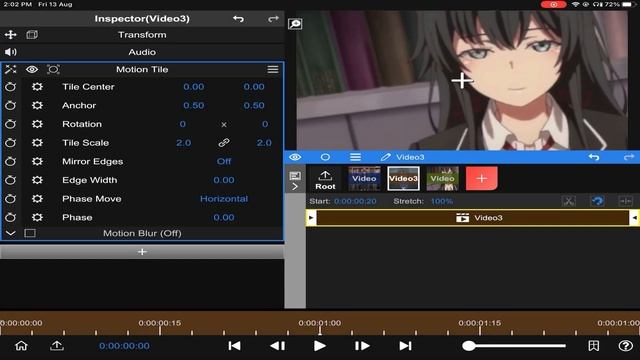Tap the split clip icon
Viewport: 640px width, 360px height.
625,201
